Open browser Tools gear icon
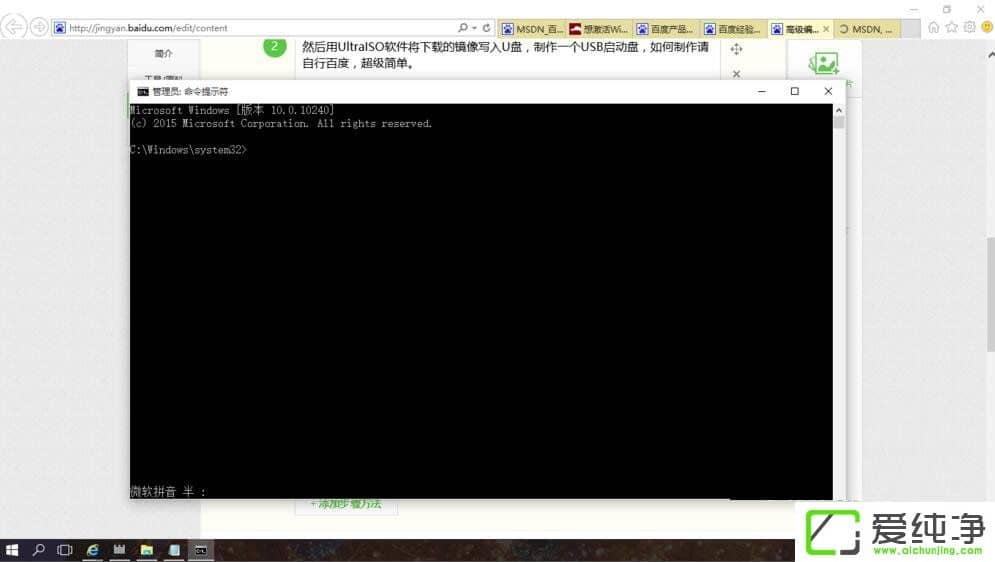 click(969, 27)
